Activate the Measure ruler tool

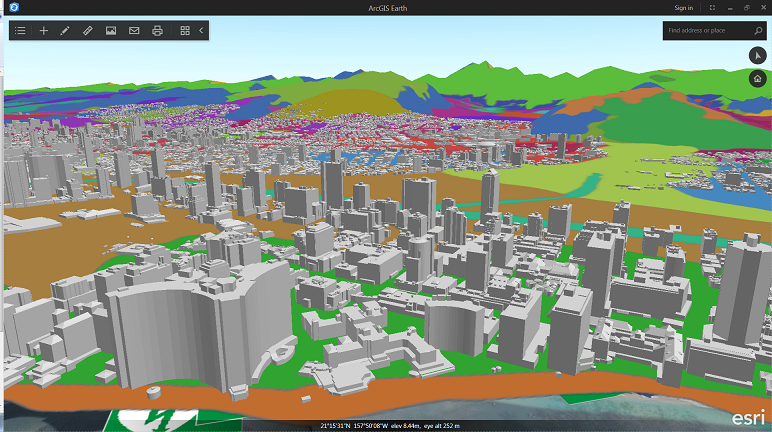(88, 31)
